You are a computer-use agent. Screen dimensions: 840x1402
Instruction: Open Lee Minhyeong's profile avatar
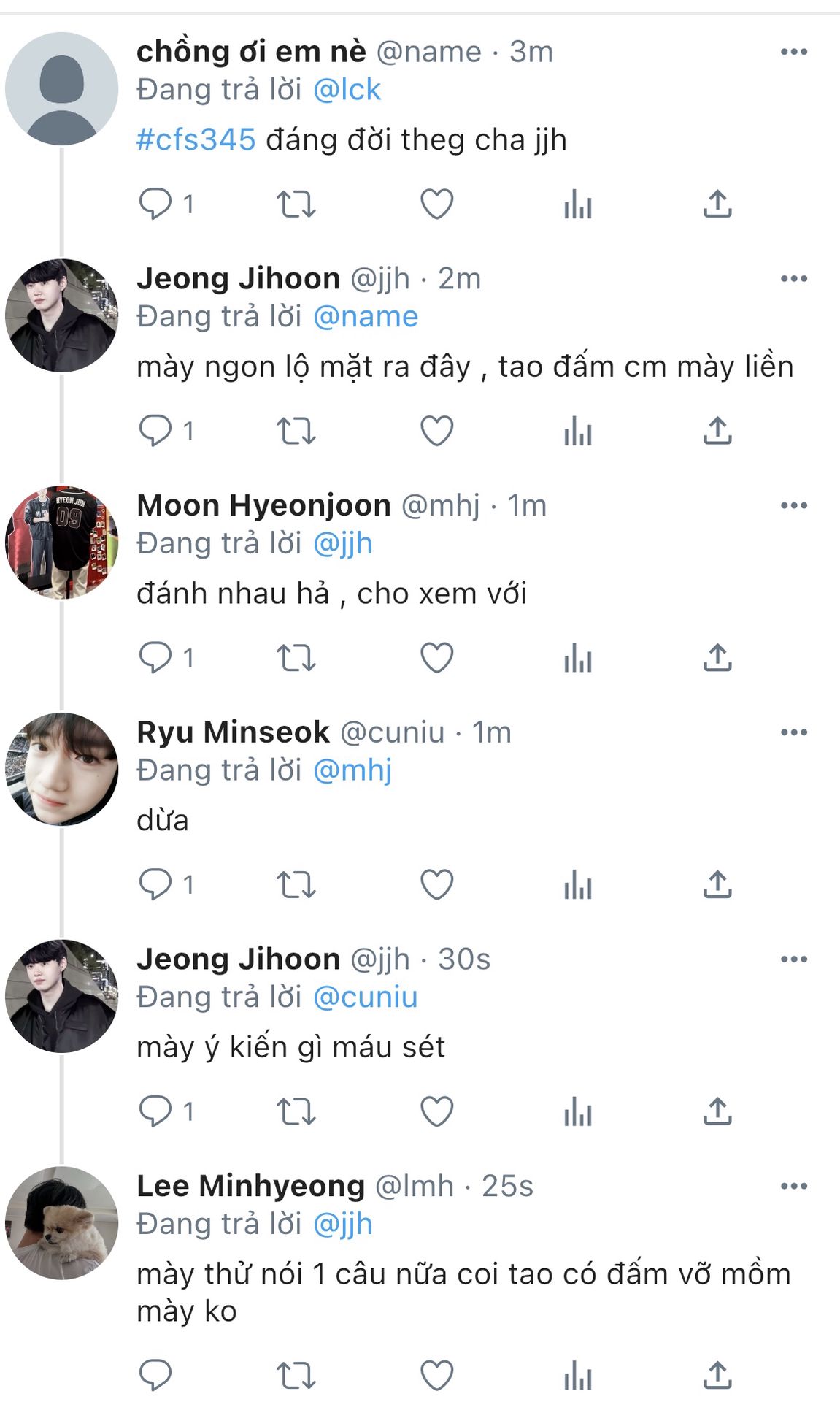[x=61, y=1223]
